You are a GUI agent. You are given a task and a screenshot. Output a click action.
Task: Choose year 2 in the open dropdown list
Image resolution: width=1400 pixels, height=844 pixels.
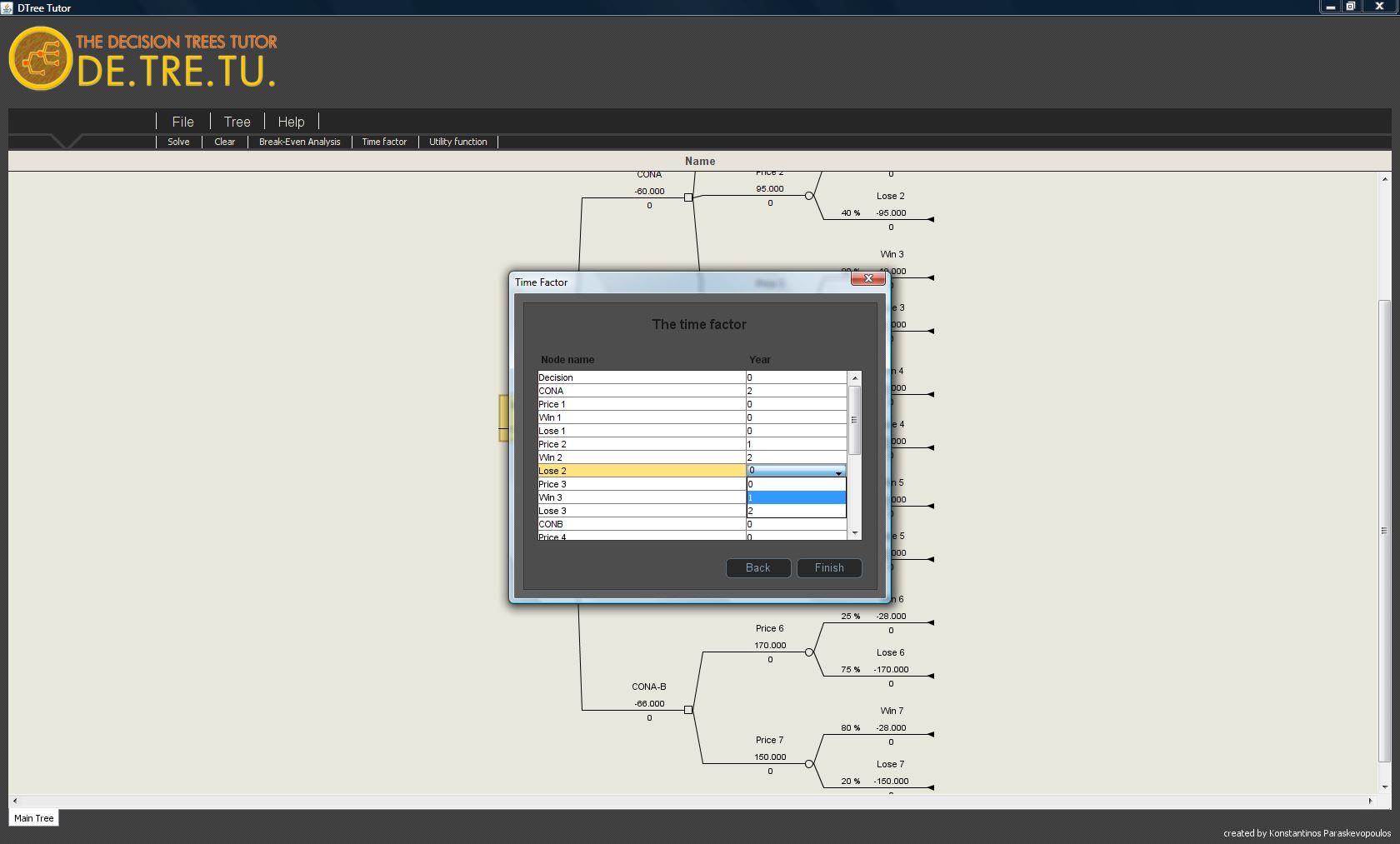pyautogui.click(x=796, y=511)
